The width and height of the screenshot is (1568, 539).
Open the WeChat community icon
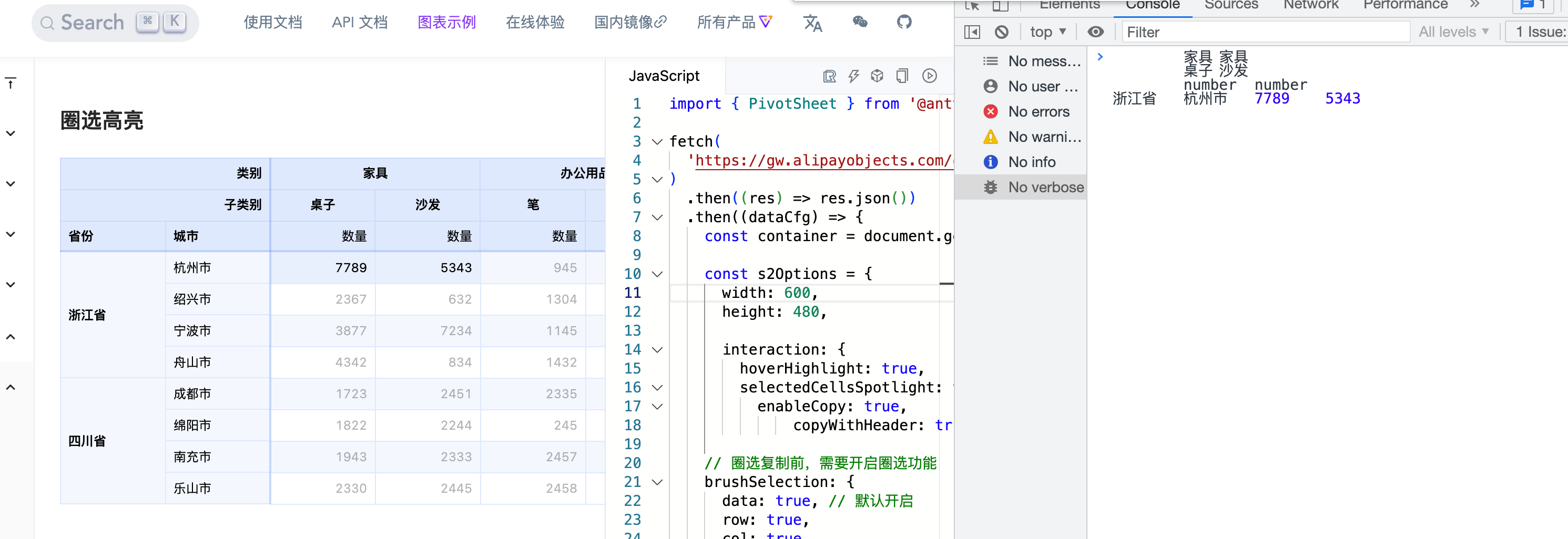pyautogui.click(x=860, y=22)
